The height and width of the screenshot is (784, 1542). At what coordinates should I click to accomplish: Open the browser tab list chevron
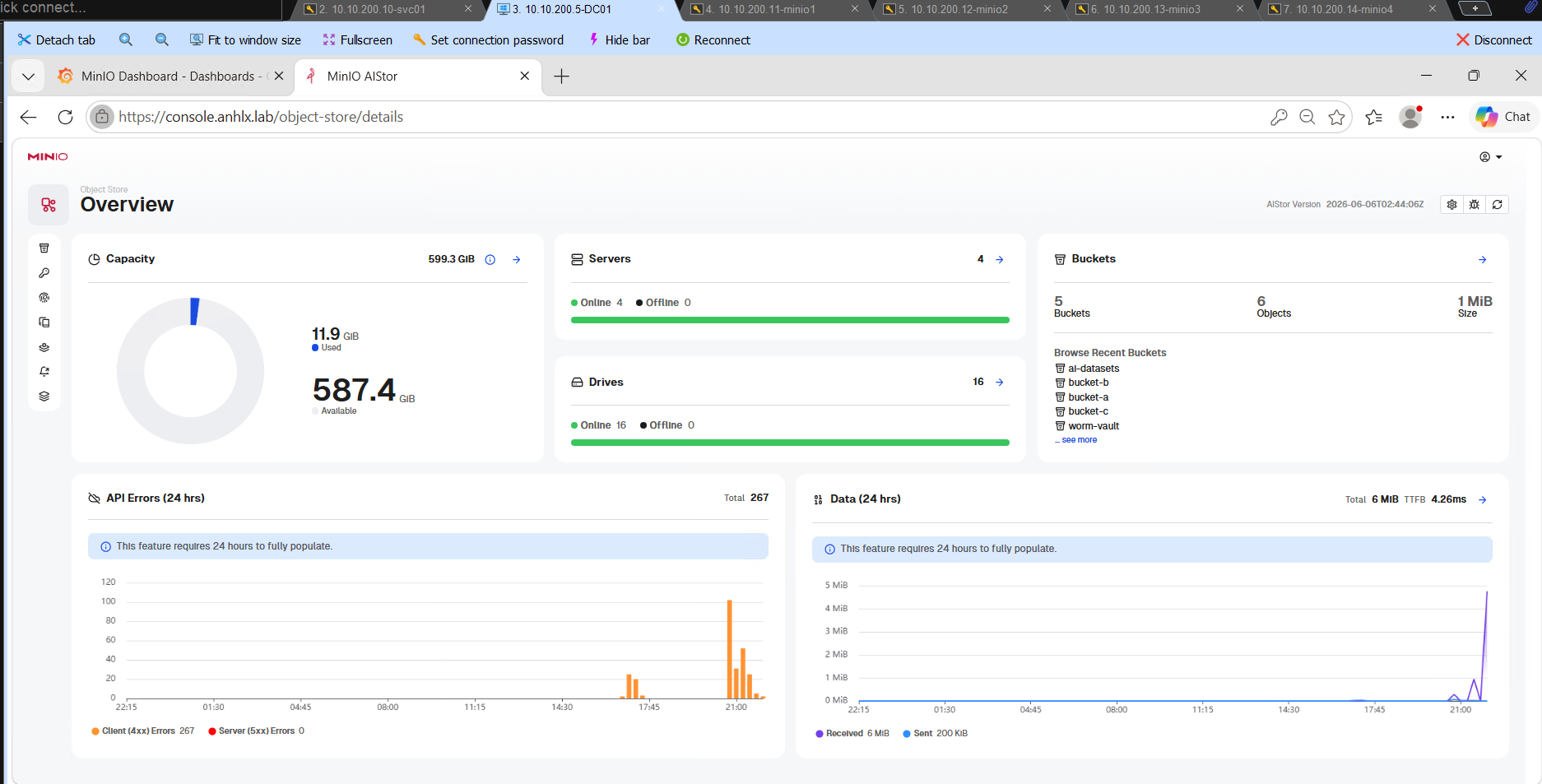tap(28, 77)
